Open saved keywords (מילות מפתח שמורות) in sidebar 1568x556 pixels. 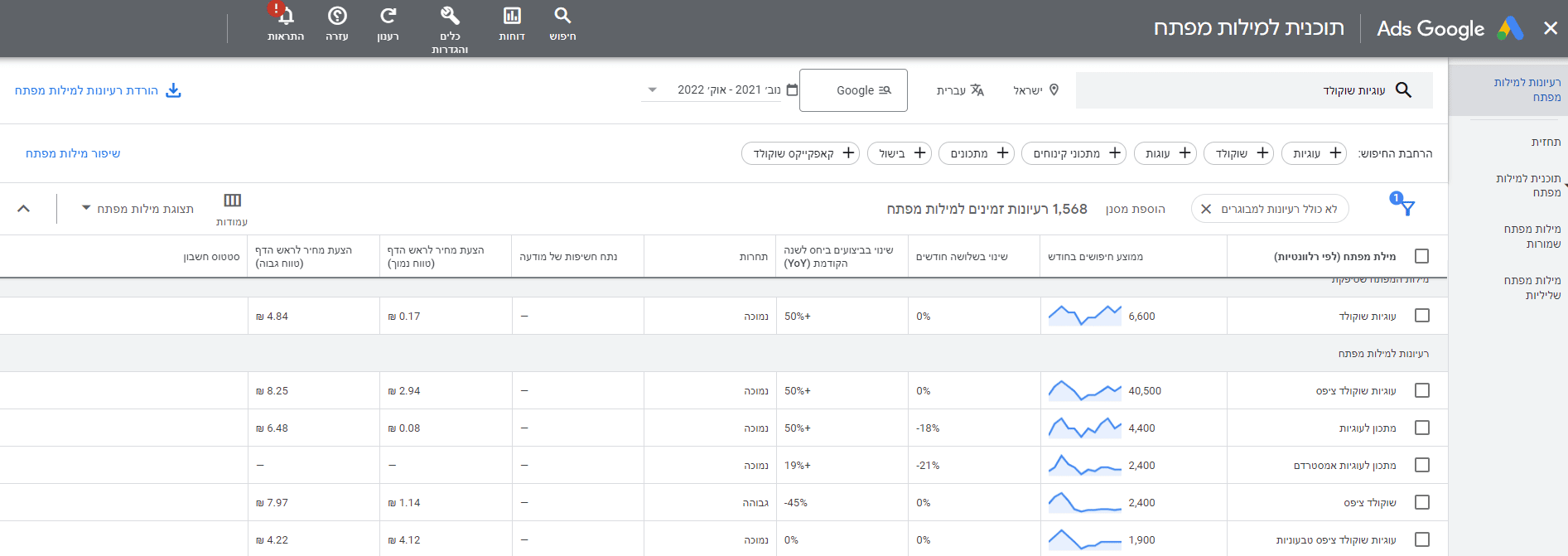click(x=1532, y=236)
